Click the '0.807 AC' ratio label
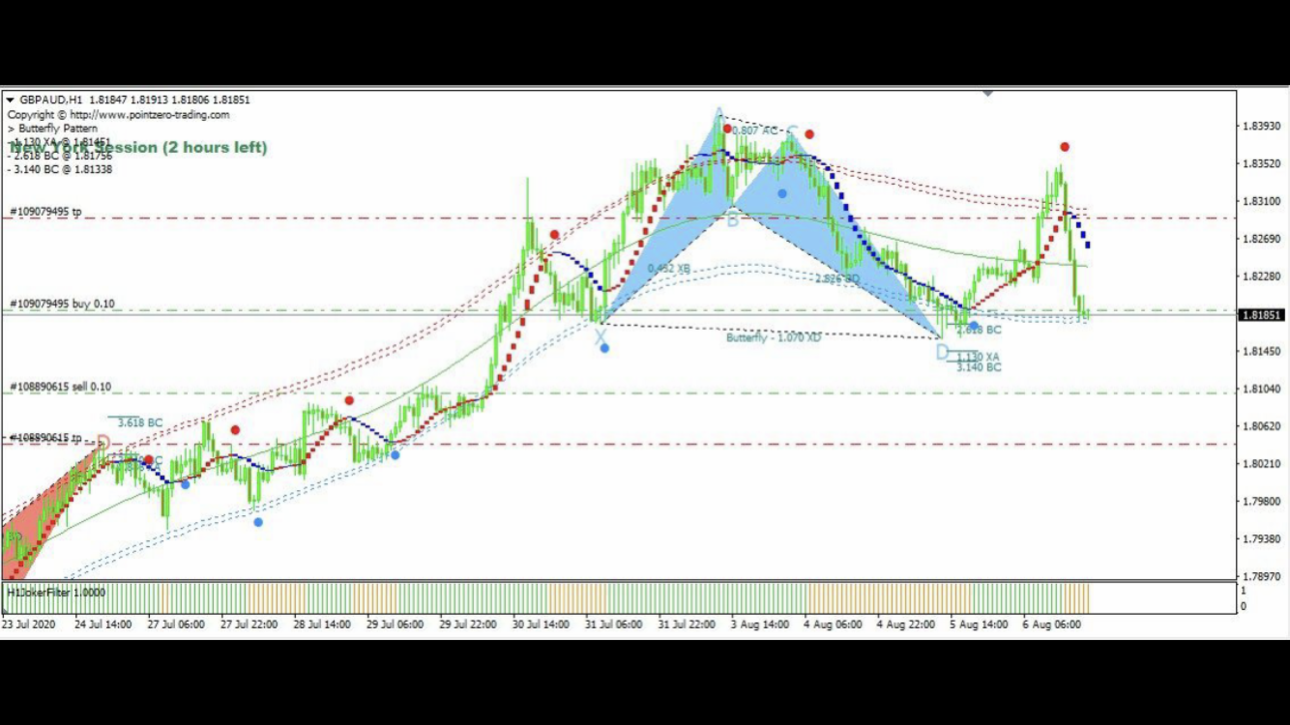 pyautogui.click(x=755, y=131)
